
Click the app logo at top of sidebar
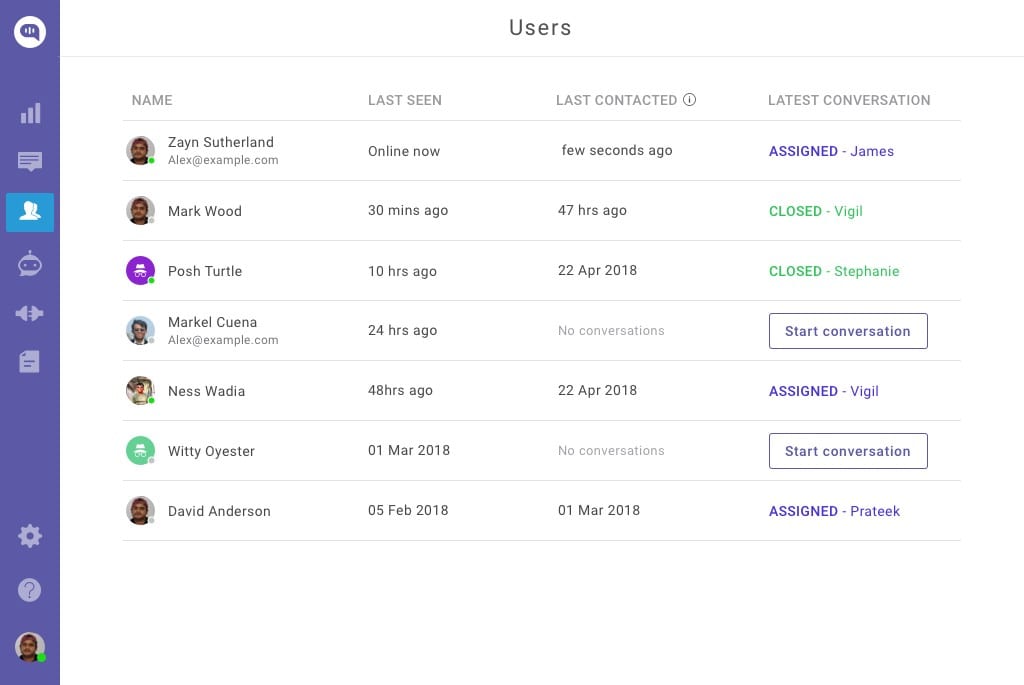[30, 31]
